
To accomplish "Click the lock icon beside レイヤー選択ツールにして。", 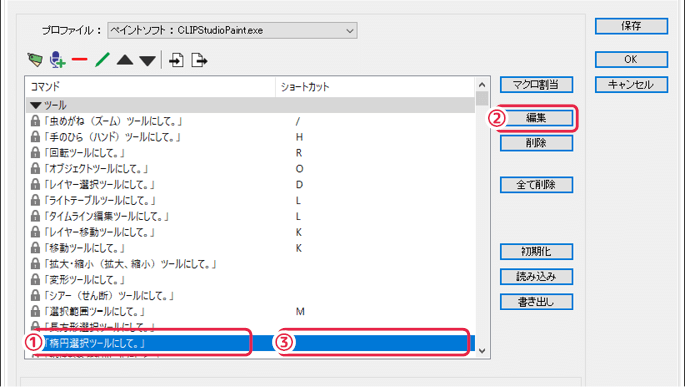I will 35,185.
